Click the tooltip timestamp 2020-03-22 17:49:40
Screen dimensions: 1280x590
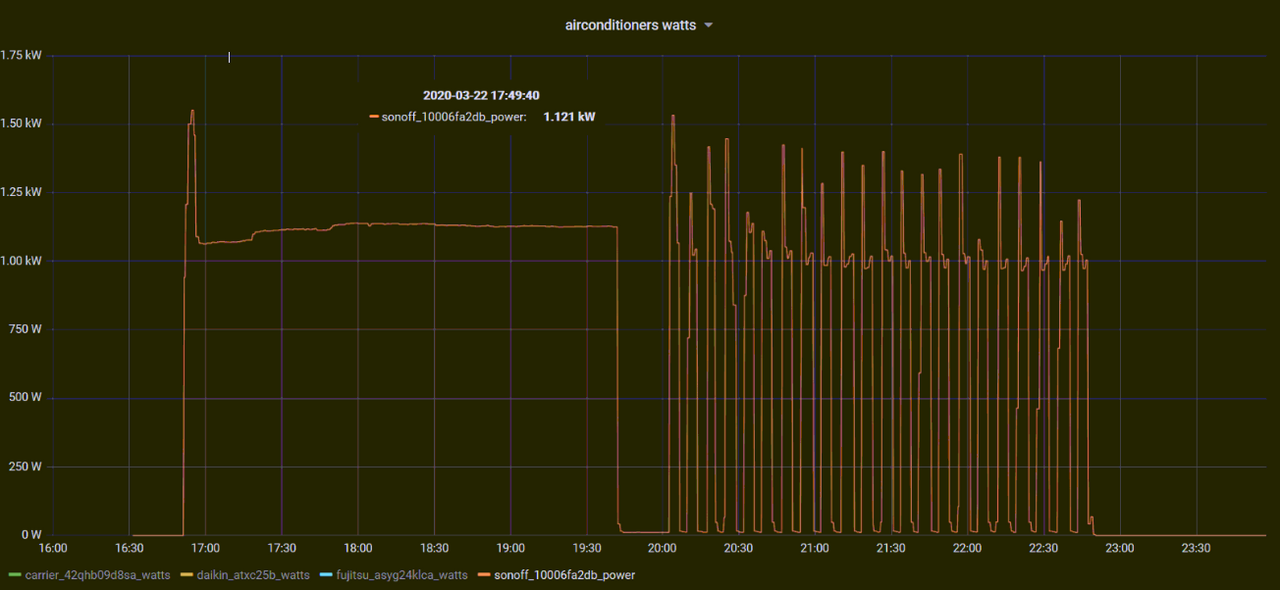tap(481, 96)
